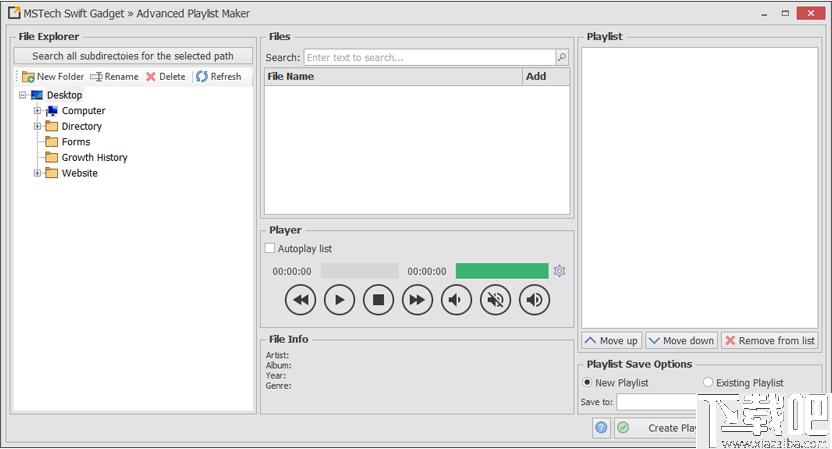This screenshot has width=832, height=449.
Task: Toggle search all subdirectories for selected path
Action: [133, 56]
